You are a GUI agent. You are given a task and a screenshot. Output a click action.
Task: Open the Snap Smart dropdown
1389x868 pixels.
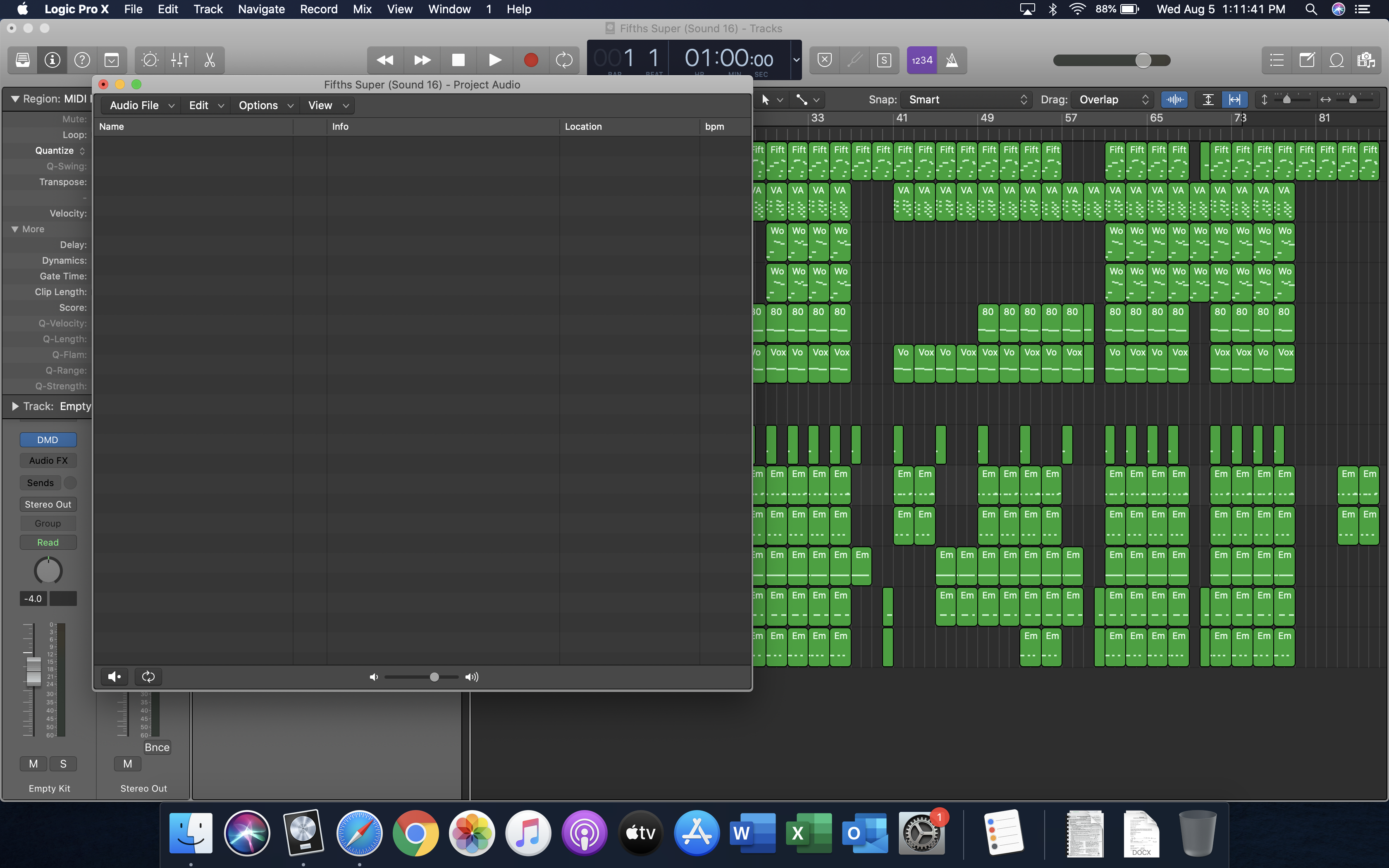click(967, 99)
